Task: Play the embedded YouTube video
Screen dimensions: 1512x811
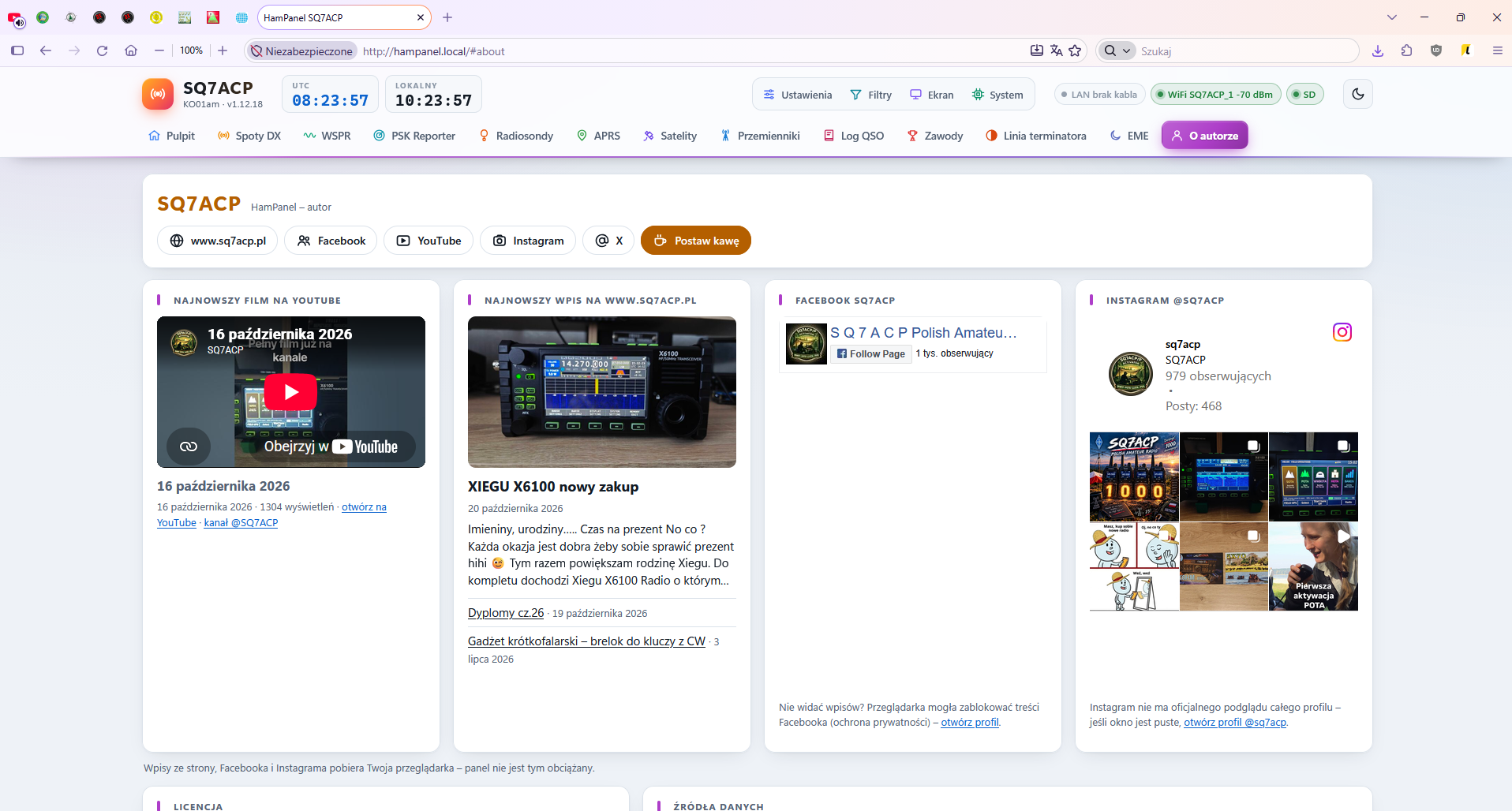Action: click(290, 391)
